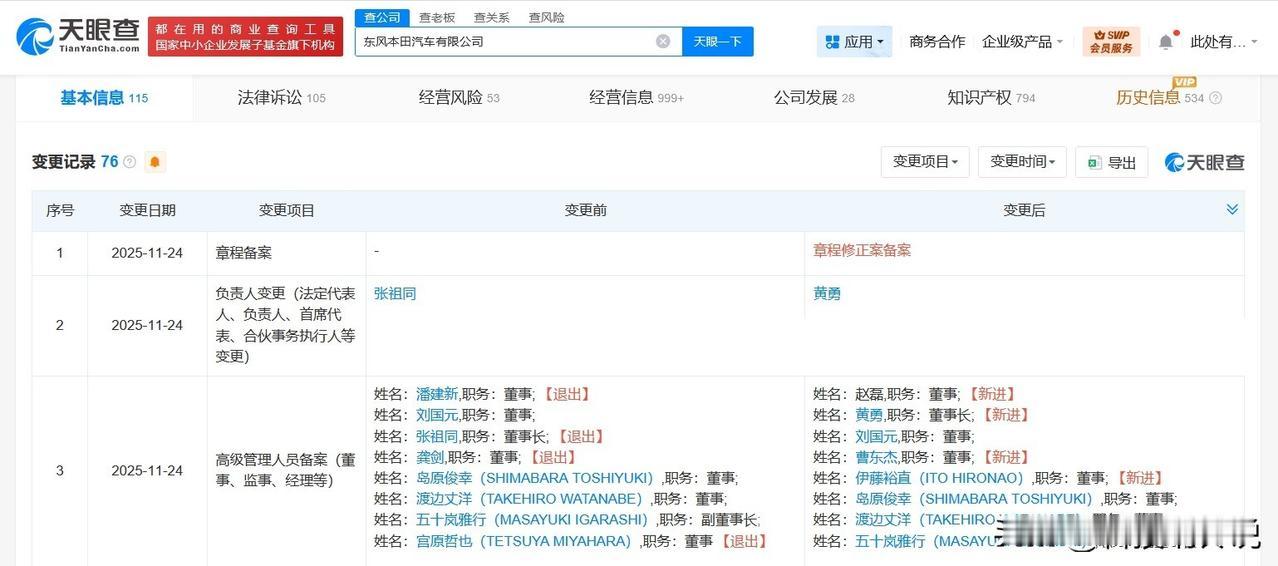
Task: Click the 导出 export button
Action: tap(1111, 162)
